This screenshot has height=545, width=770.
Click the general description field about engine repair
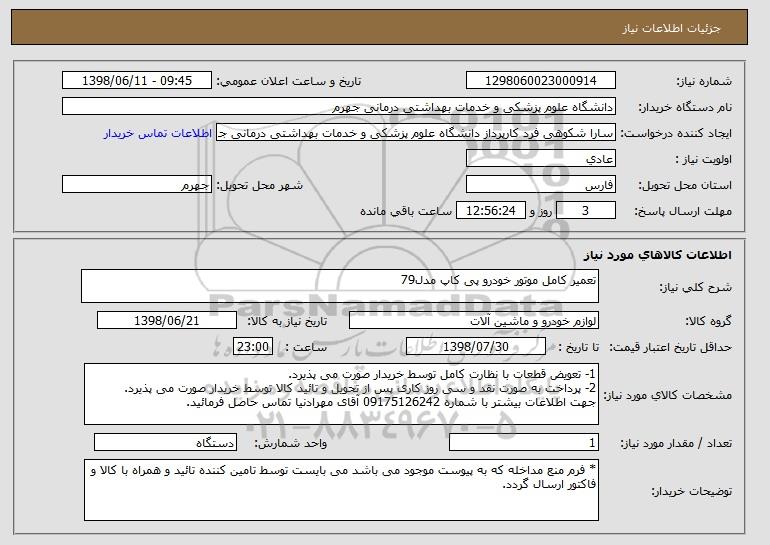pyautogui.click(x=340, y=286)
